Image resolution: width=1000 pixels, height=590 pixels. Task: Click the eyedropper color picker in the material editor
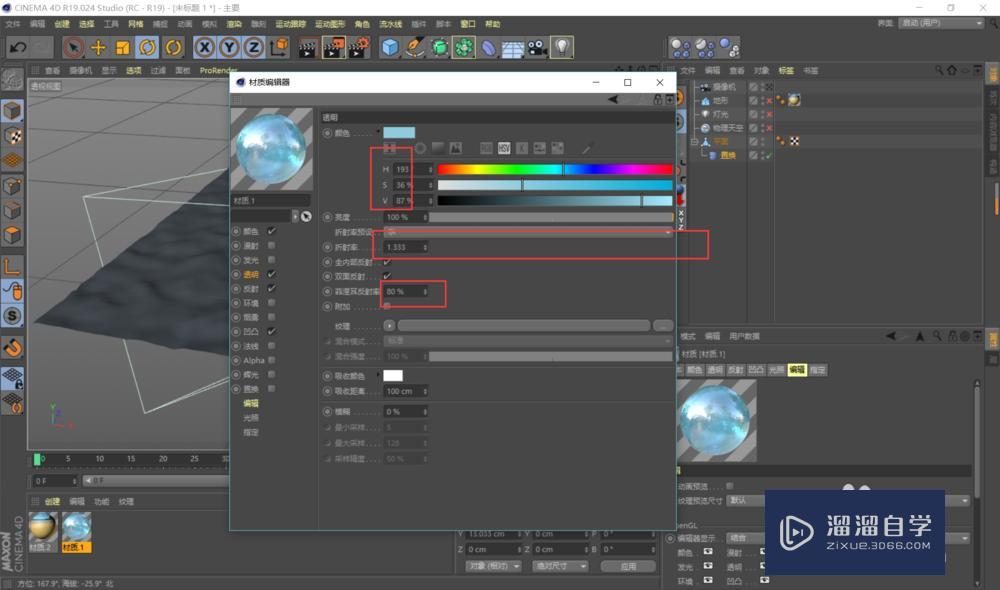pos(587,149)
